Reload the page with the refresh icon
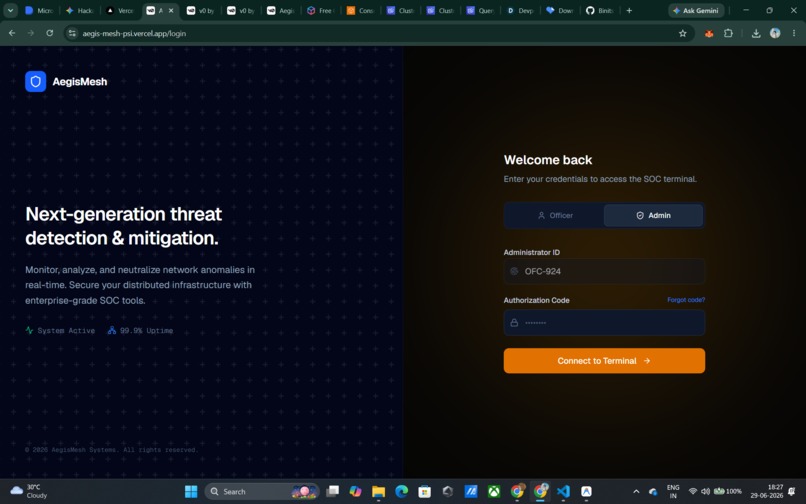Image resolution: width=806 pixels, height=504 pixels. coord(49,33)
